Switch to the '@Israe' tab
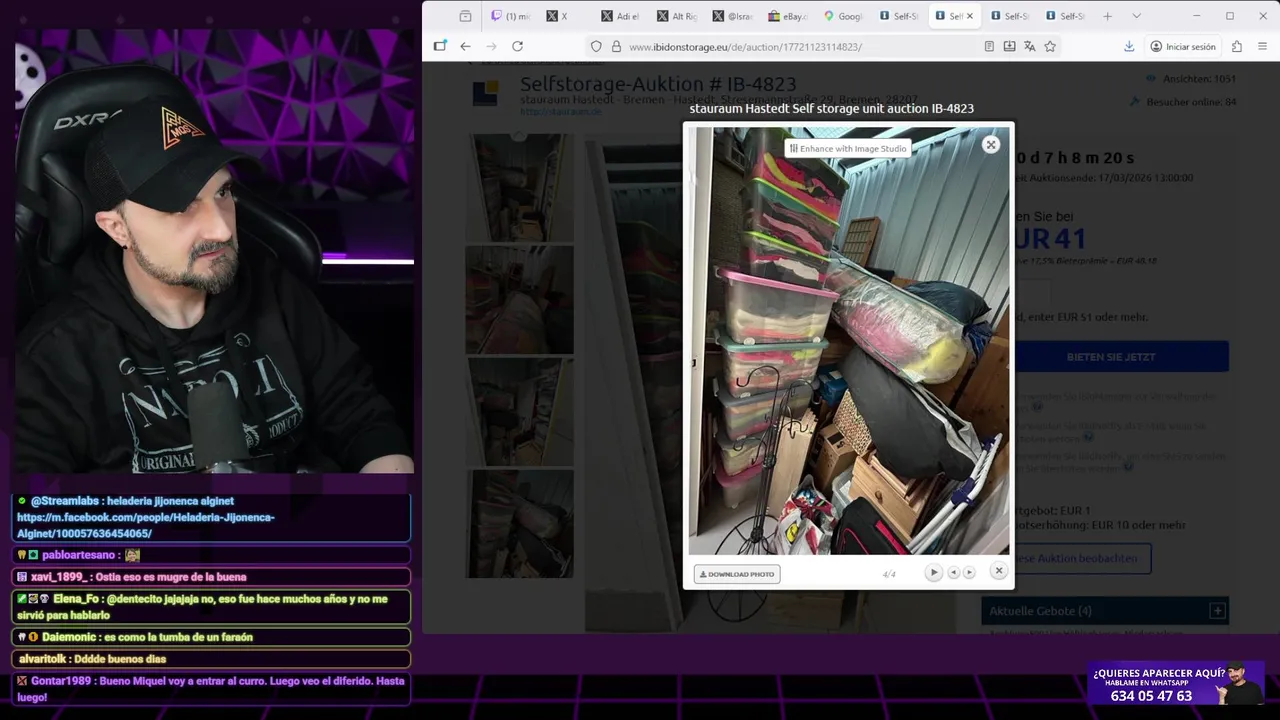 pos(733,16)
